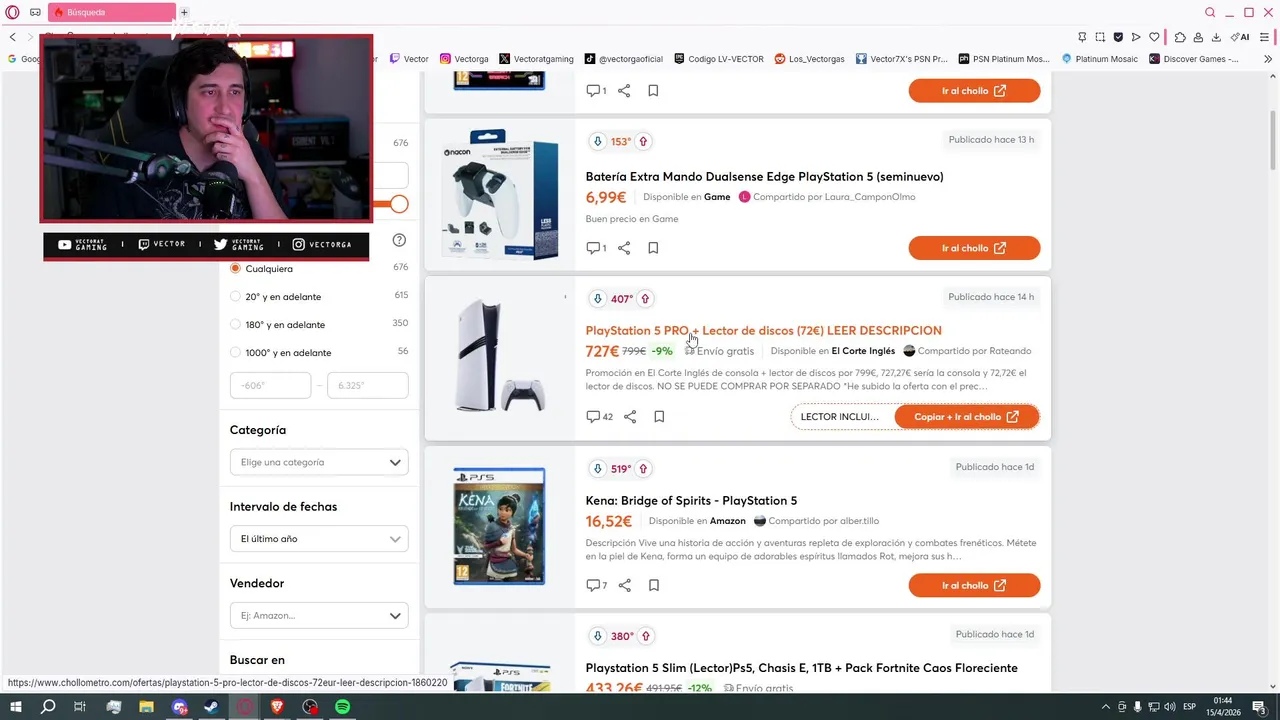Click the Kena game cover thumbnail

click(499, 526)
